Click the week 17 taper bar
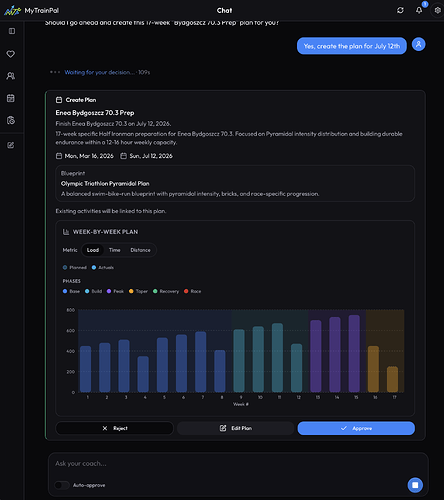Viewport: 444px width, 500px height. click(392, 379)
